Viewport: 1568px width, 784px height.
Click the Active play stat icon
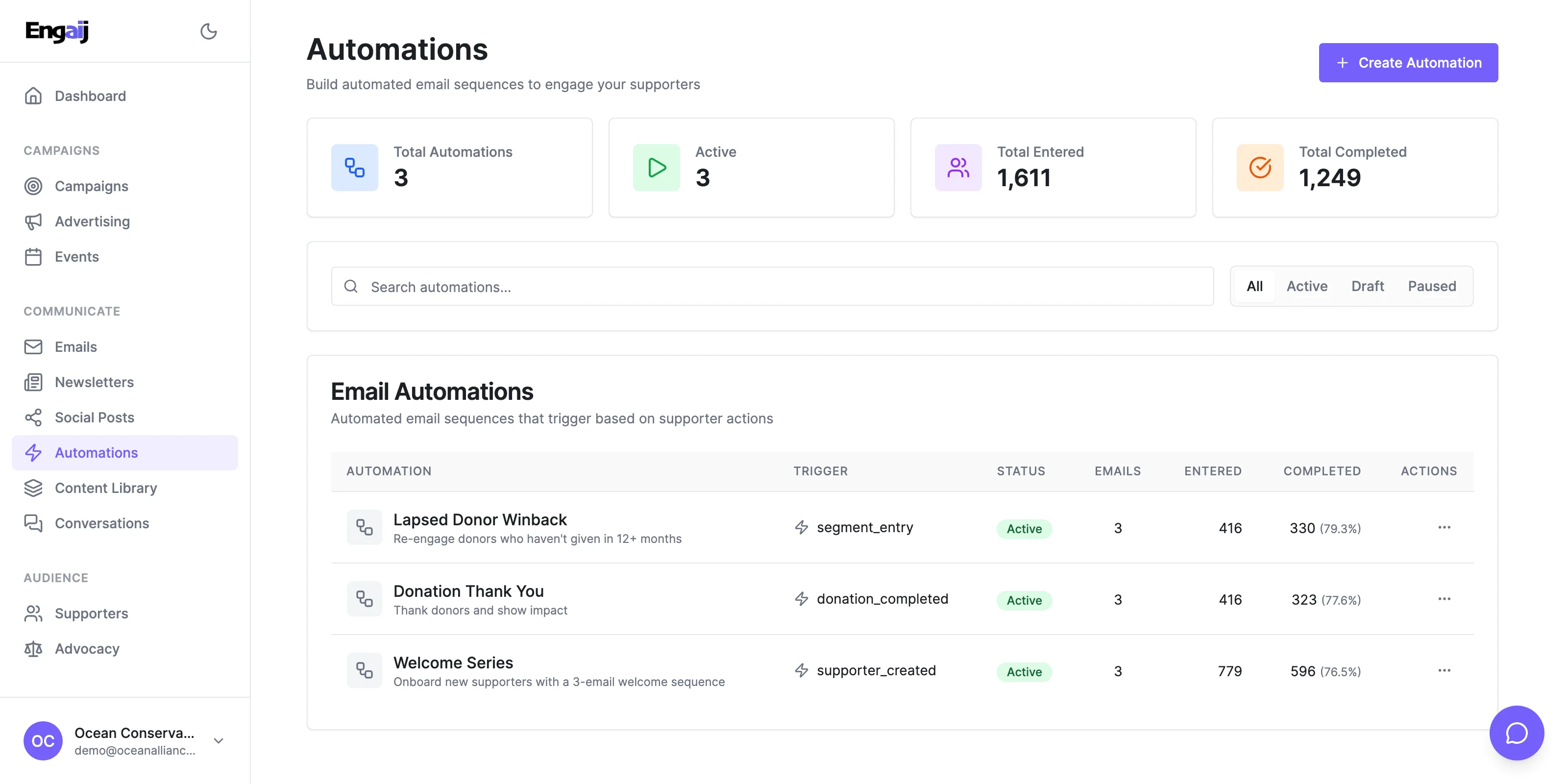pos(656,168)
